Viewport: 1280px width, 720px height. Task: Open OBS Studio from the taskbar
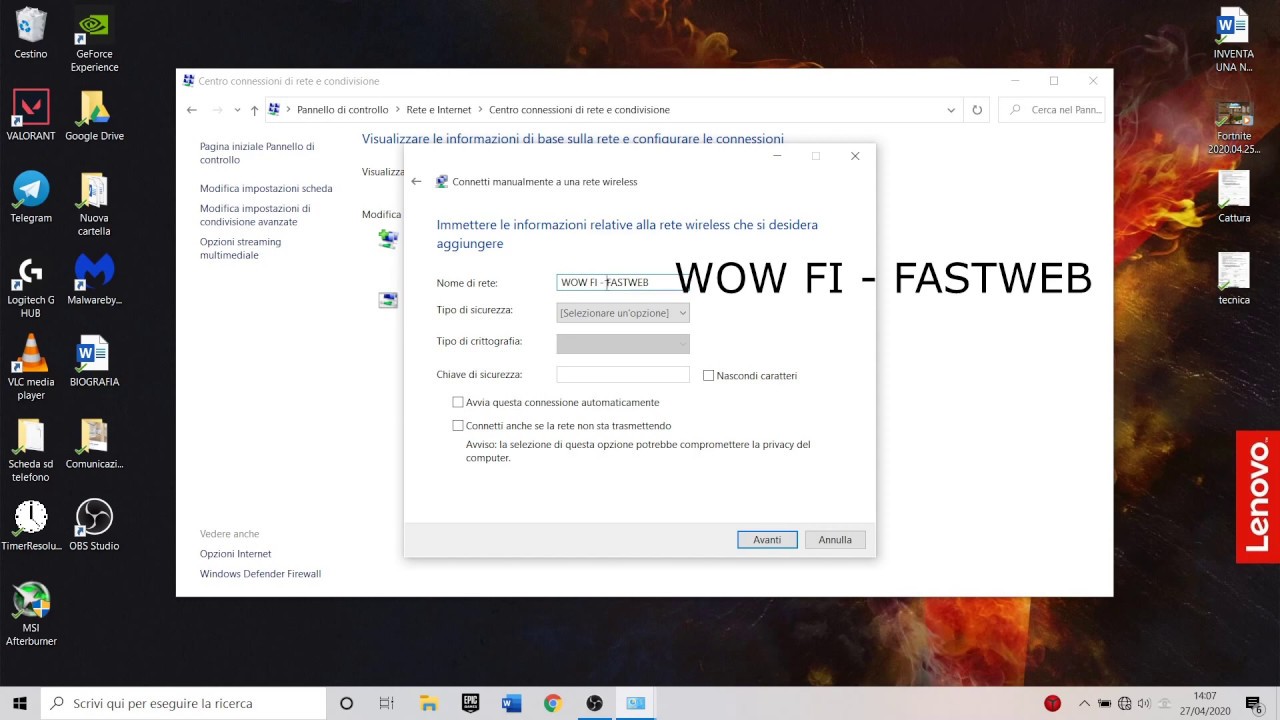(594, 703)
